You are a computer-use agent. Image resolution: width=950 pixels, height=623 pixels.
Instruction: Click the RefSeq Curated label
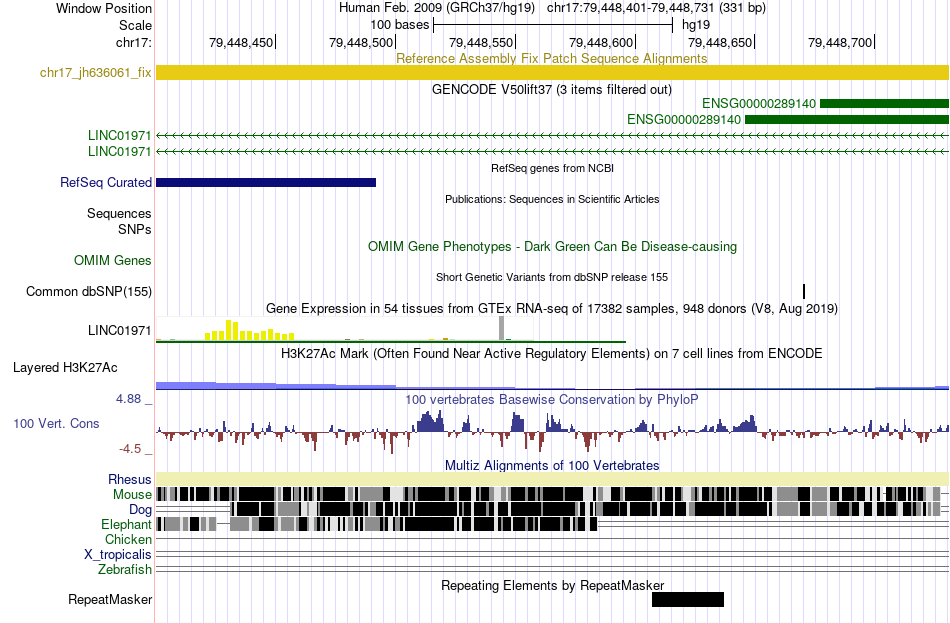click(106, 182)
